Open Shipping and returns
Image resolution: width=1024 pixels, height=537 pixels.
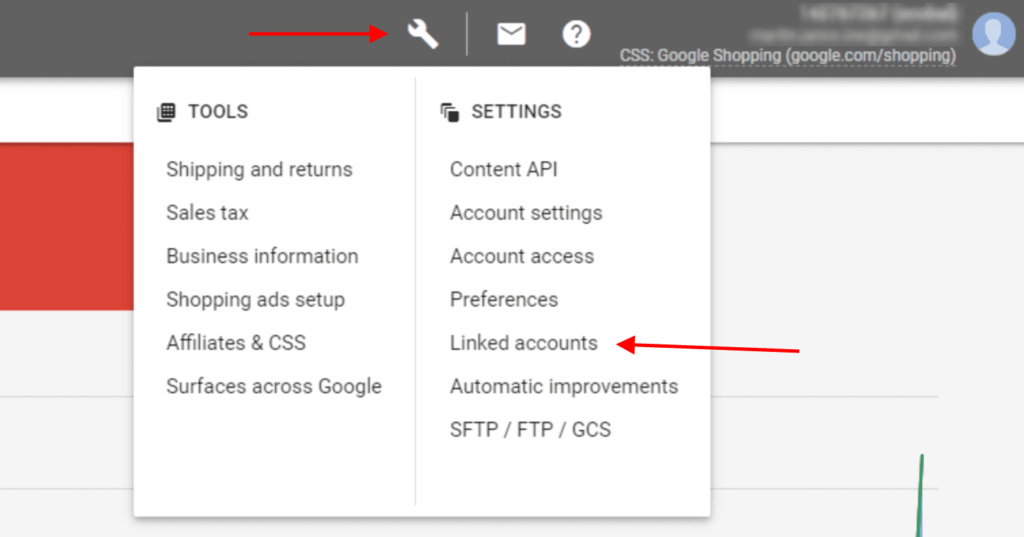point(259,170)
